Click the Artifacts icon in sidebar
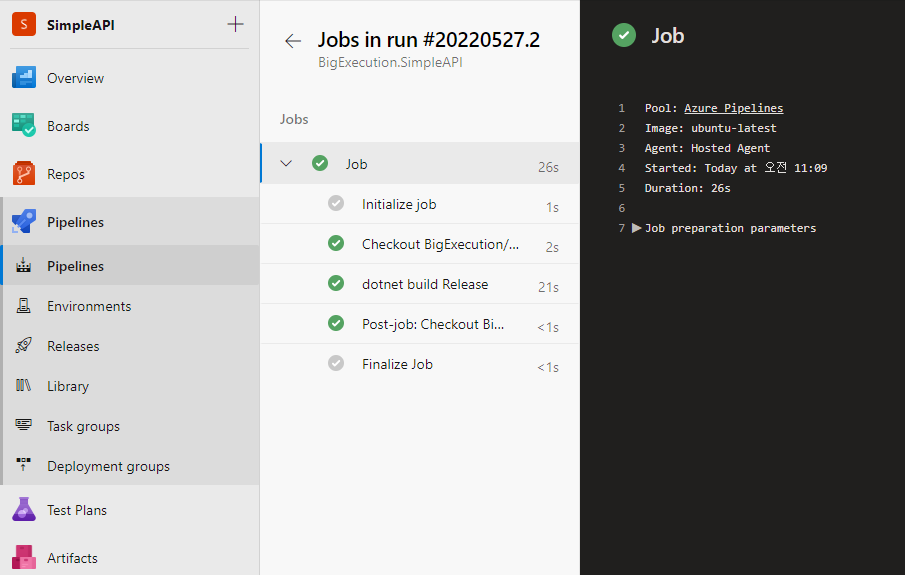Screen dimensions: 905x575 tap(24, 557)
